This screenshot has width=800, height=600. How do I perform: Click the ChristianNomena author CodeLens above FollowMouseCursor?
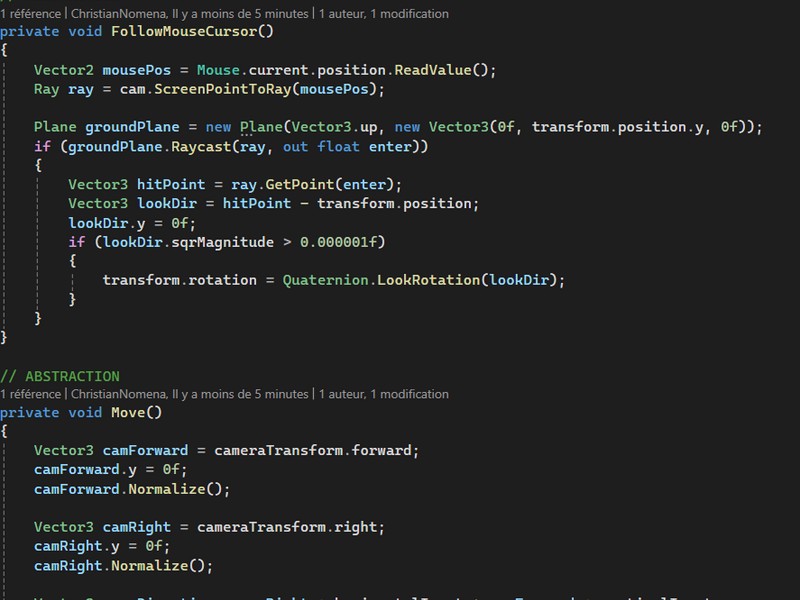coord(190,14)
